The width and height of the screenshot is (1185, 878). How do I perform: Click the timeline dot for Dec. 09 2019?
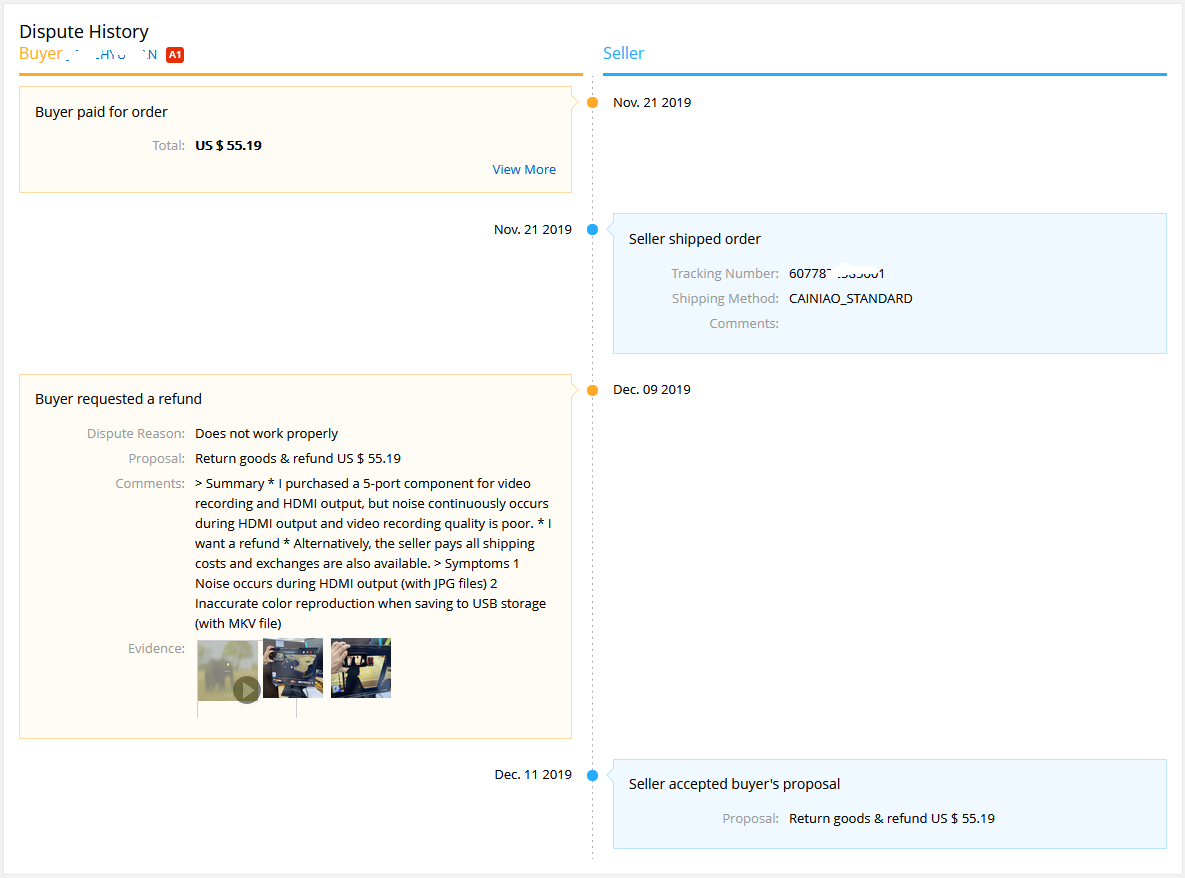pyautogui.click(x=592, y=391)
